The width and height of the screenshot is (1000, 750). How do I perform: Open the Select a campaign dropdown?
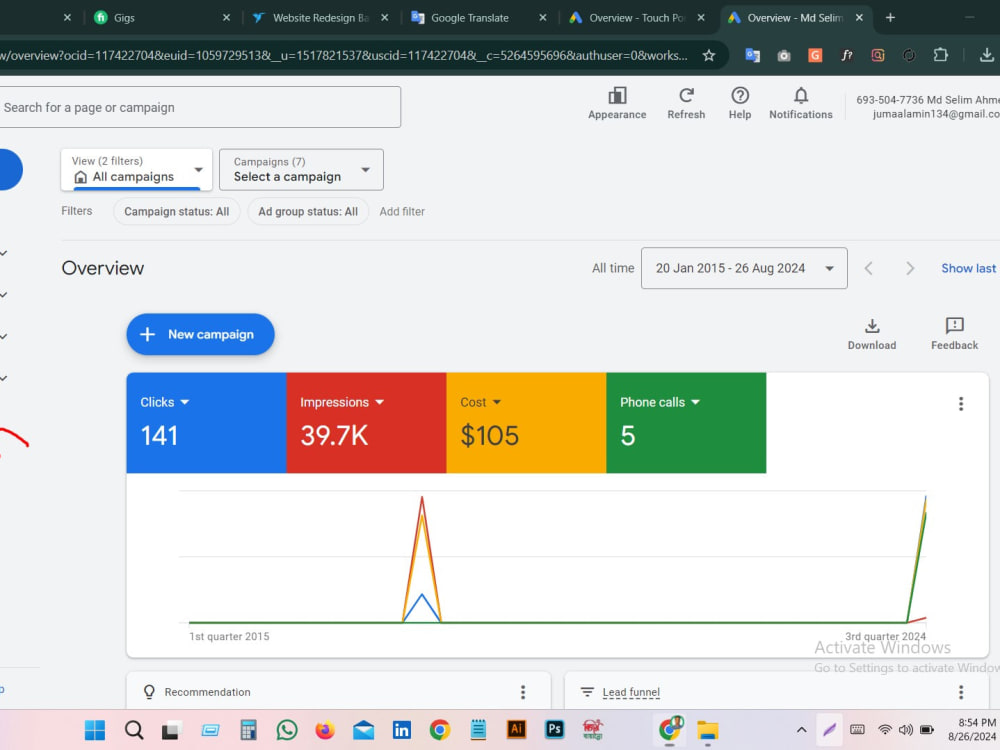301,170
